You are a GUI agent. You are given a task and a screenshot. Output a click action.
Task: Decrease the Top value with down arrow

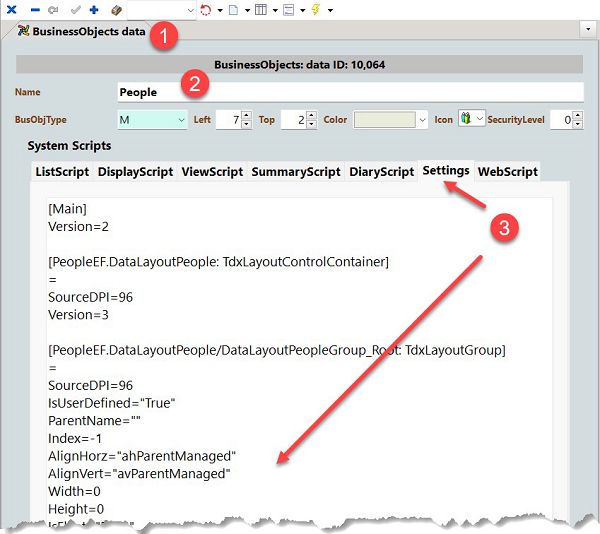pos(312,124)
